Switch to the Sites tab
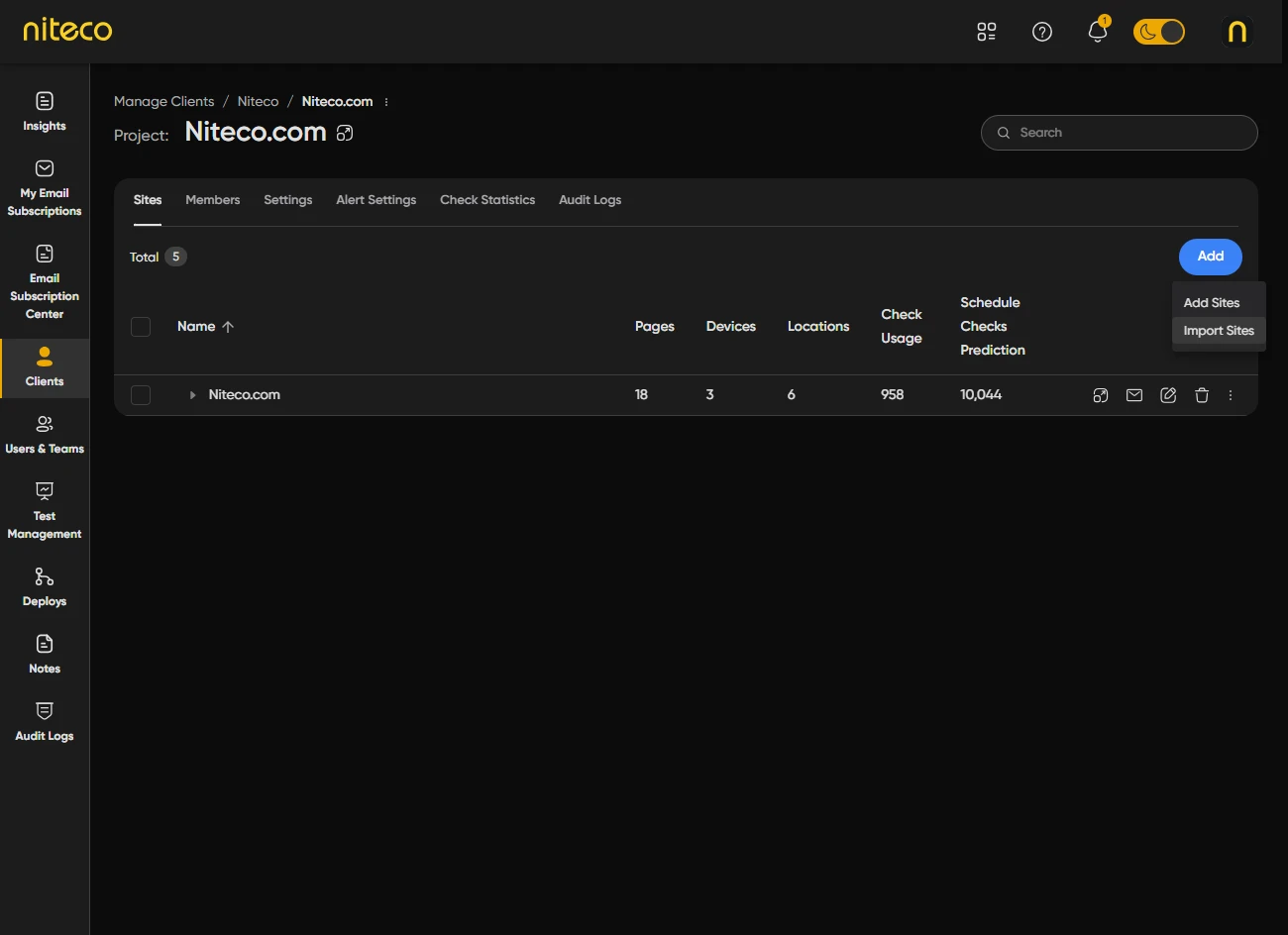Screen dimensions: 1288x935 (x=148, y=200)
